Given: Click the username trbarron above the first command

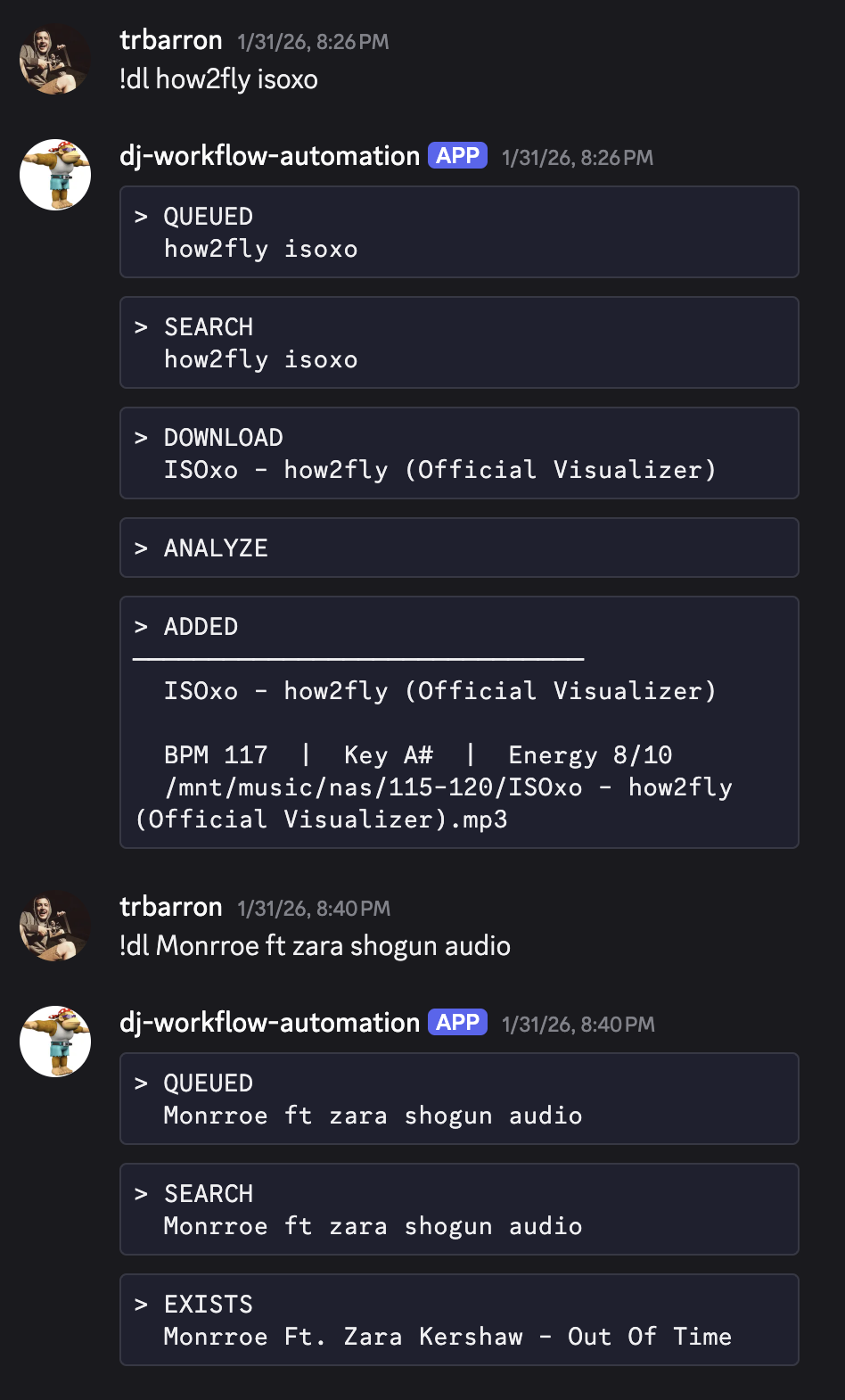Looking at the screenshot, I should [170, 40].
